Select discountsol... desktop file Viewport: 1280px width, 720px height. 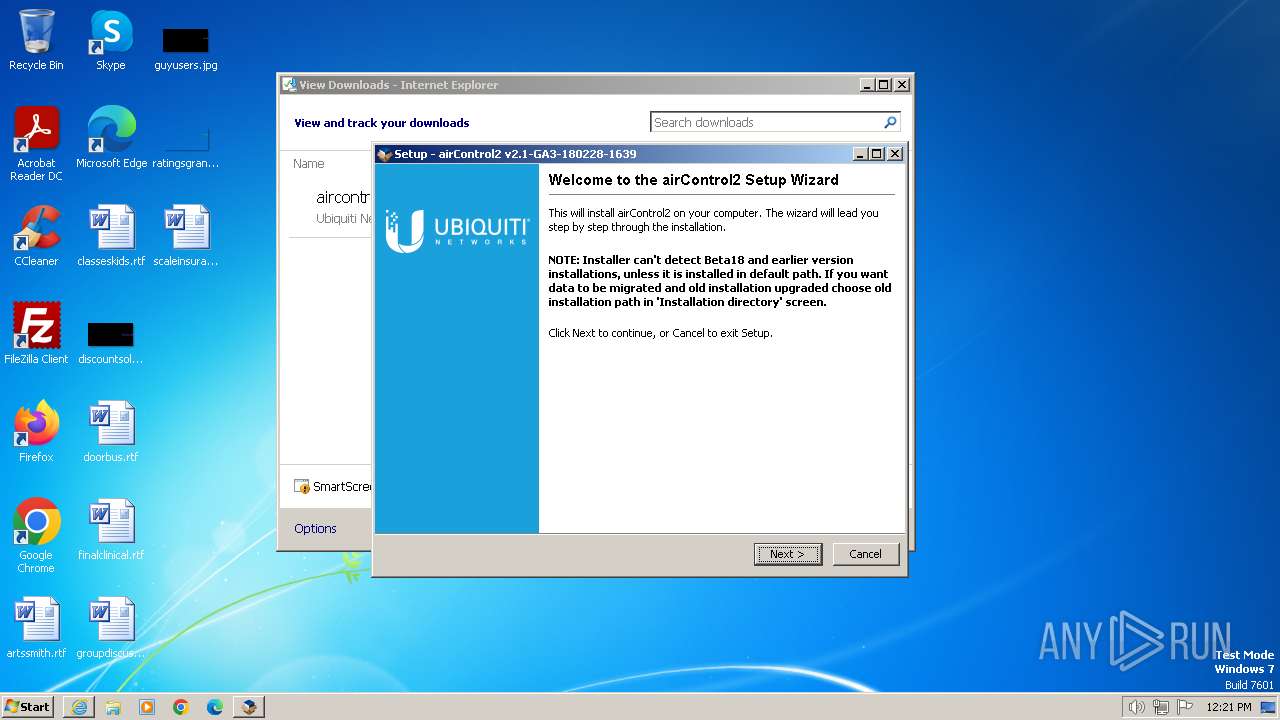point(111,342)
